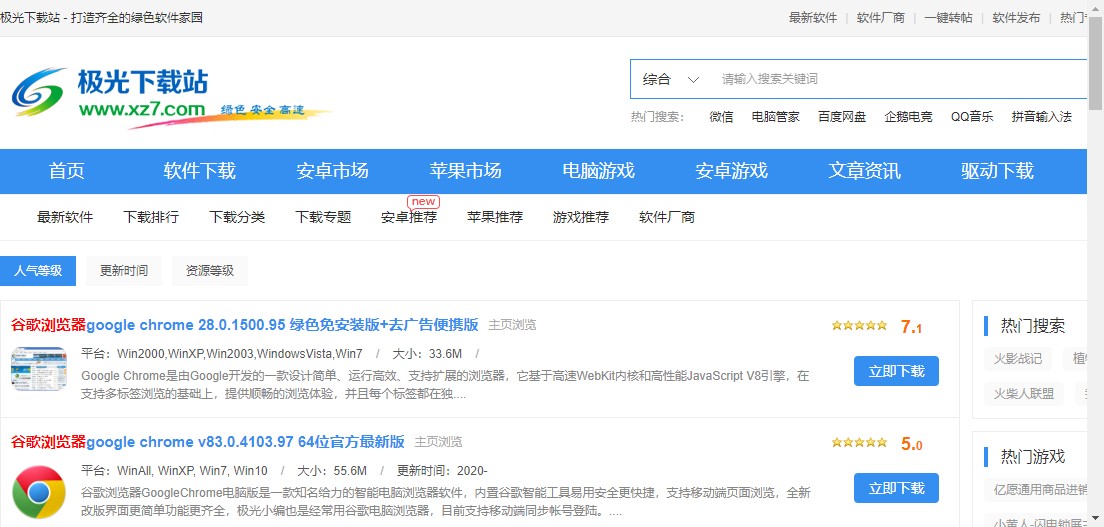Click the 5.0 rating score
Image resolution: width=1104 pixels, height=527 pixels.
pyautogui.click(x=911, y=444)
